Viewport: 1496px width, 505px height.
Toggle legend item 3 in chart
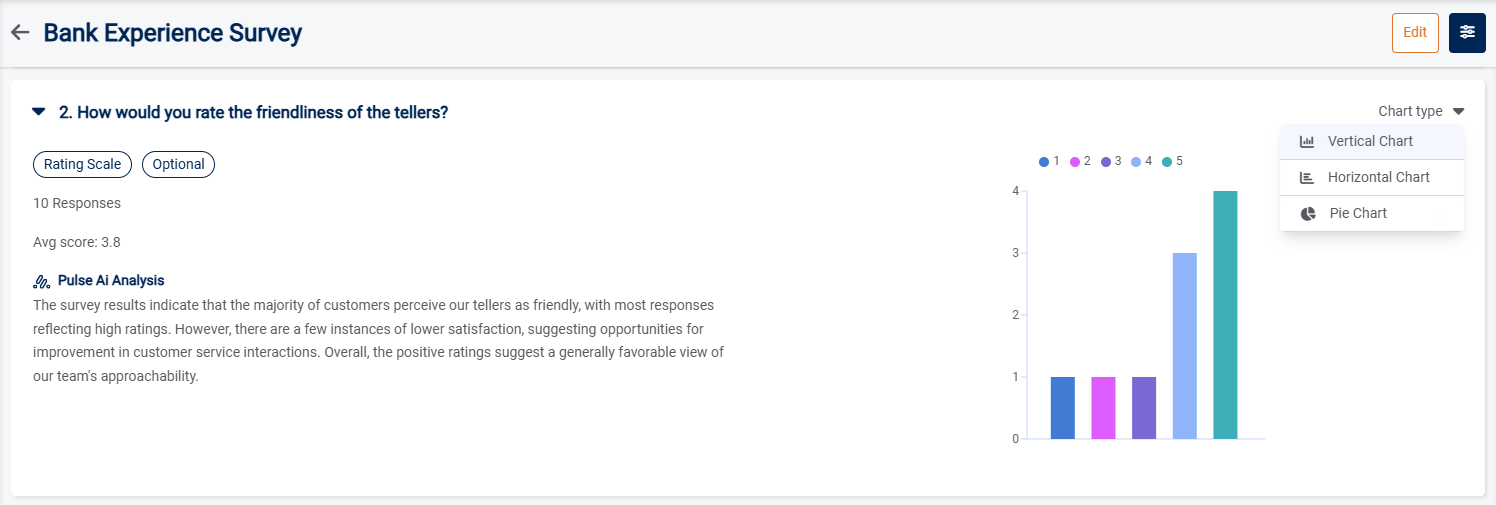1111,161
